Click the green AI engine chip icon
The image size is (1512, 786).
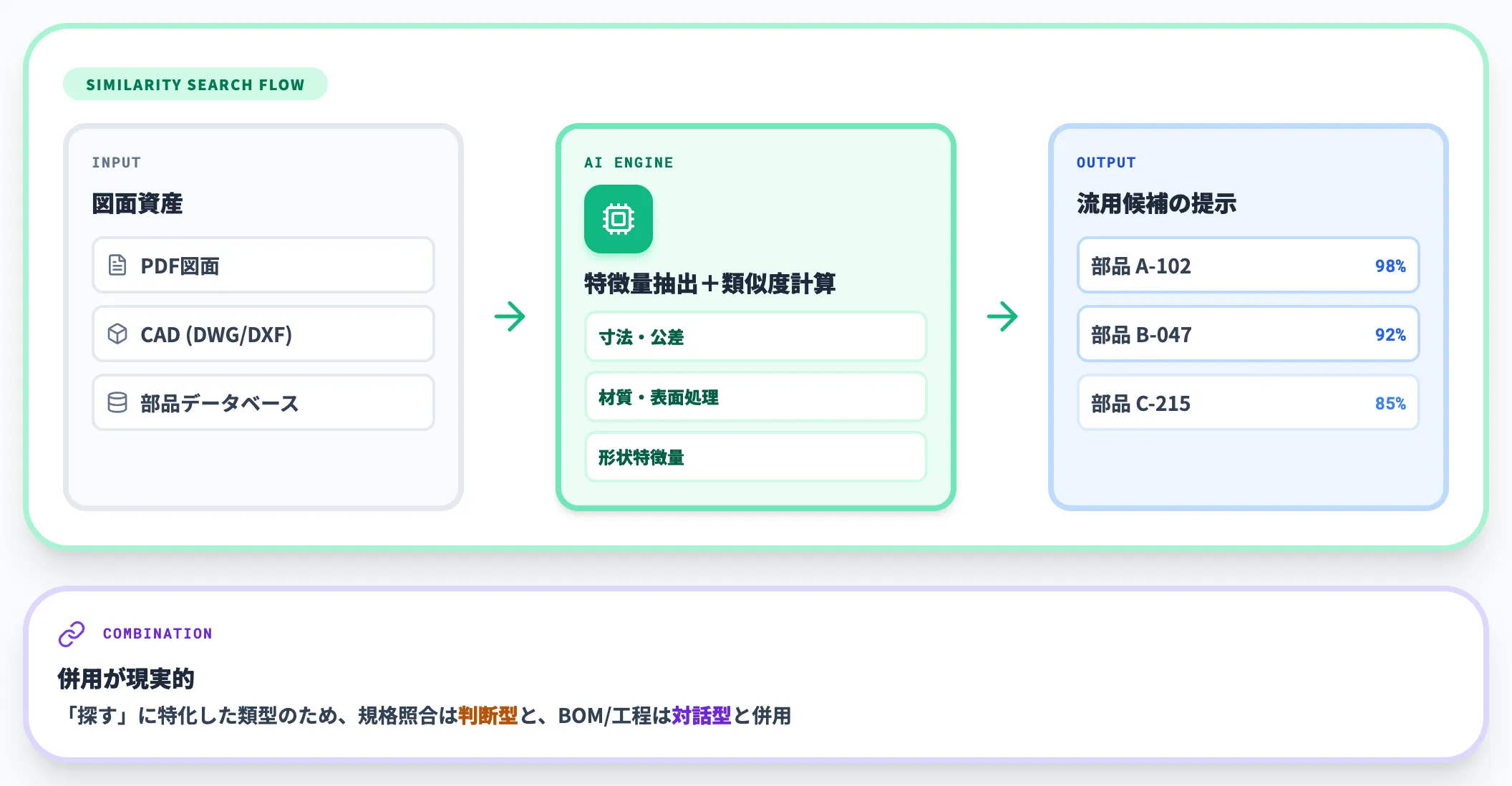619,219
